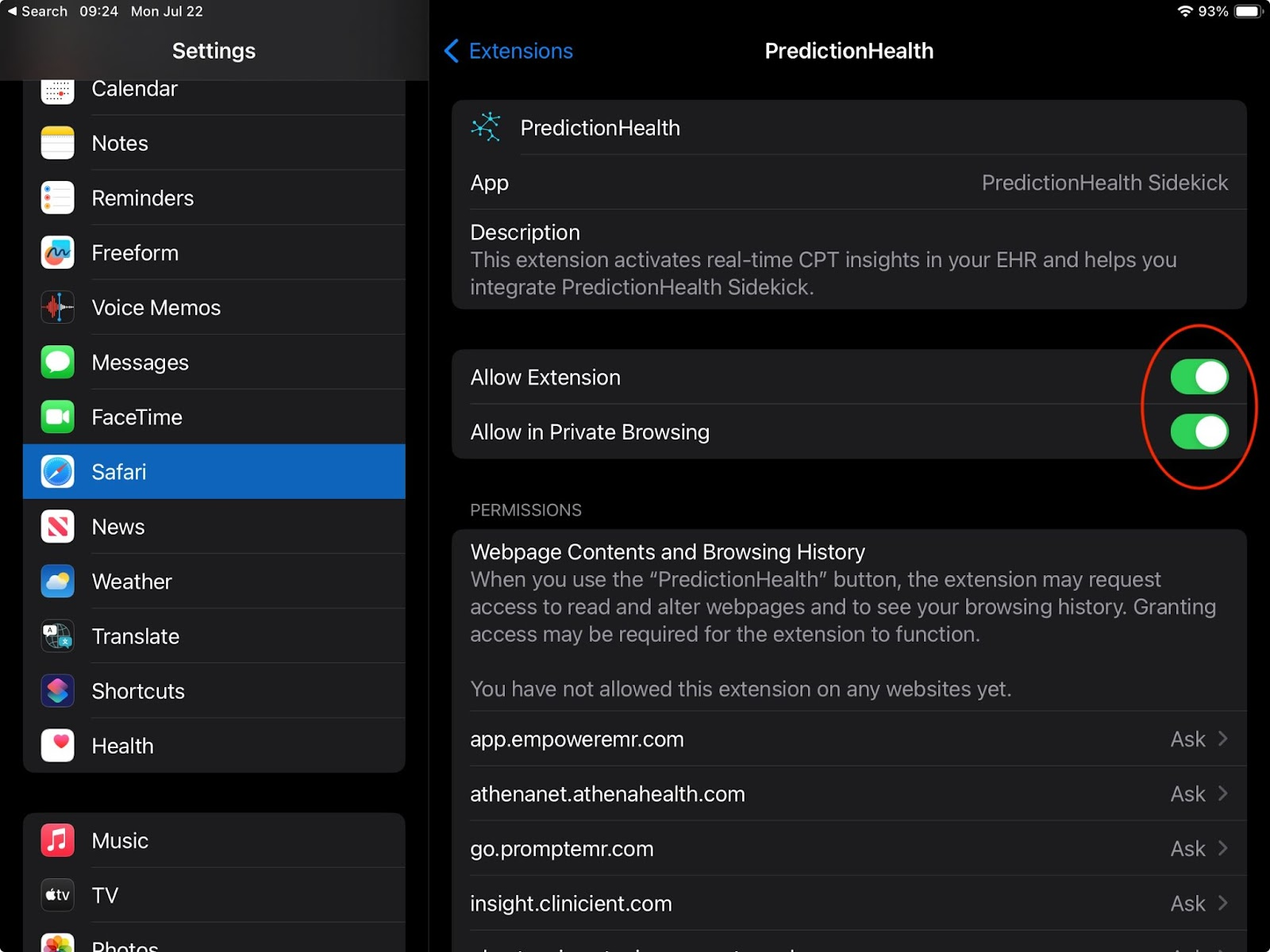Change Ask setting for insight.clinicient.com
Image resolution: width=1270 pixels, height=952 pixels.
coord(1187,904)
